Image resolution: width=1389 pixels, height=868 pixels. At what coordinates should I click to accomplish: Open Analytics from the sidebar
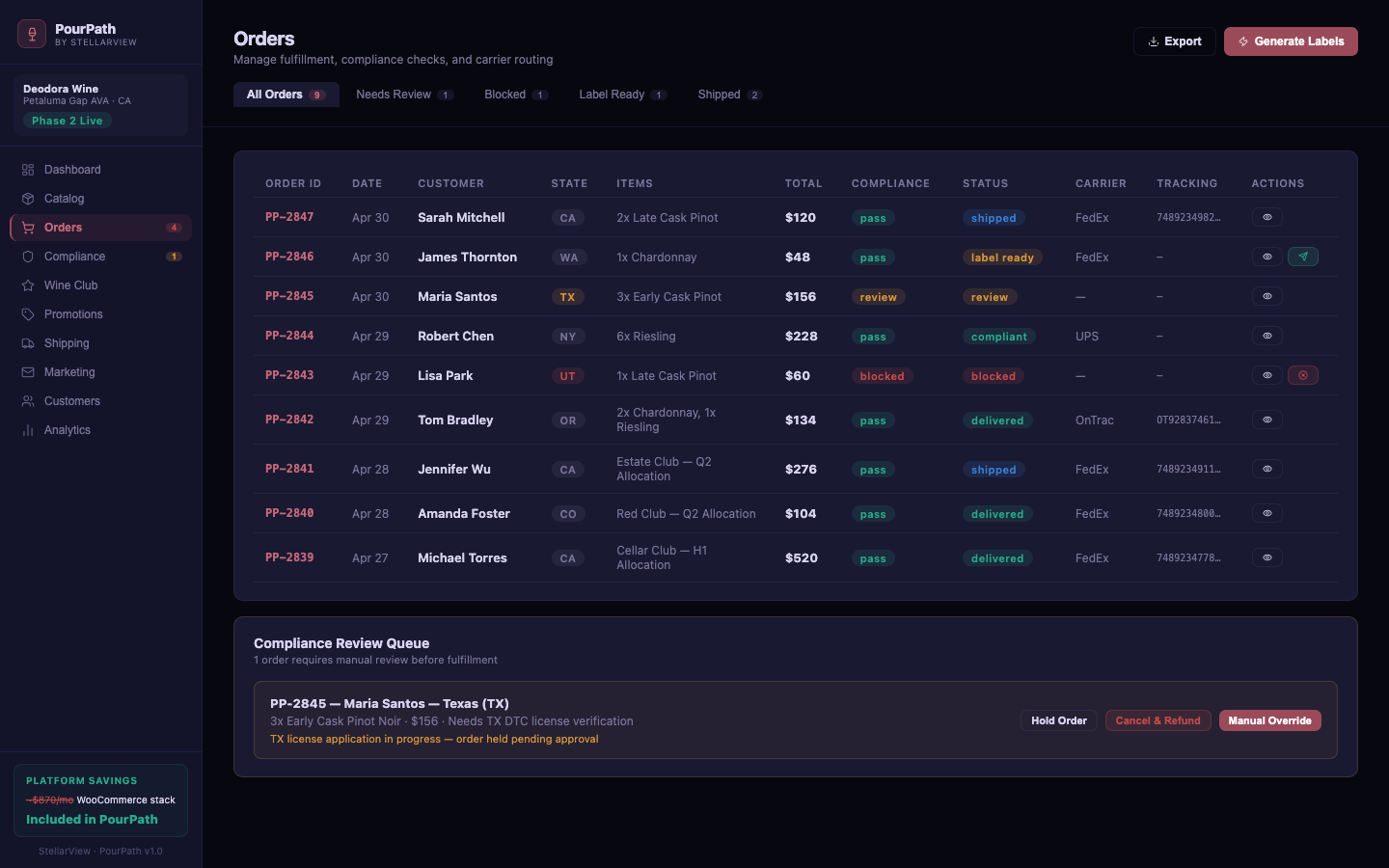[68, 430]
